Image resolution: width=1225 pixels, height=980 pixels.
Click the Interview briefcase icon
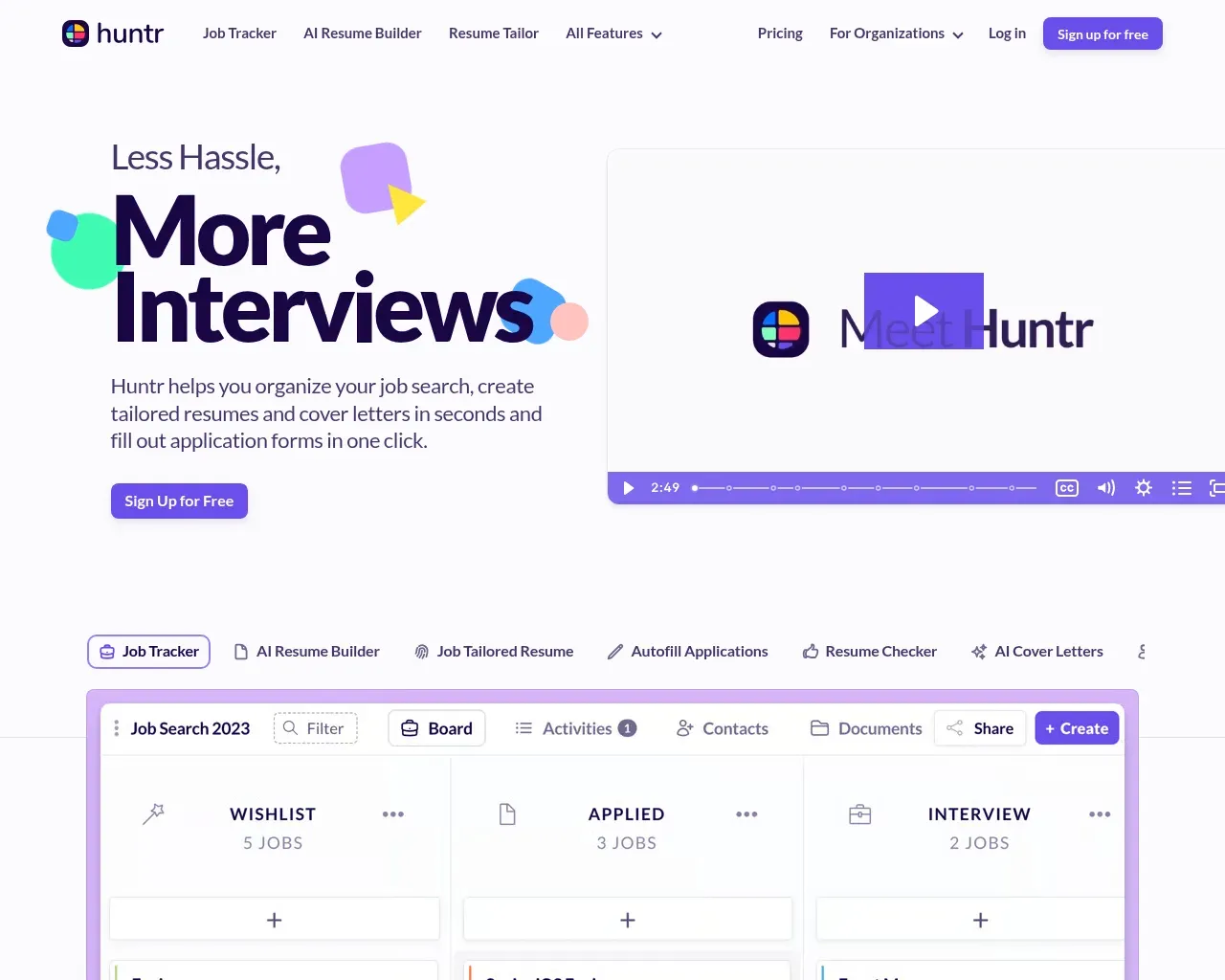pyautogui.click(x=860, y=814)
